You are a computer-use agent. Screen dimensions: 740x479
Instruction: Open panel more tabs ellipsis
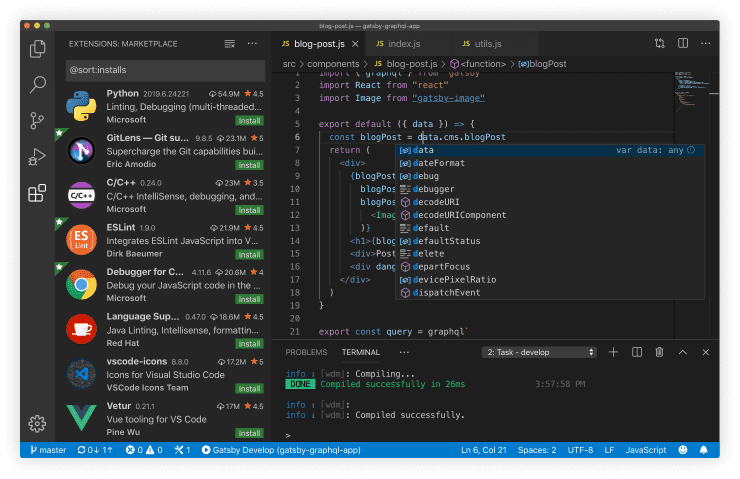[404, 352]
